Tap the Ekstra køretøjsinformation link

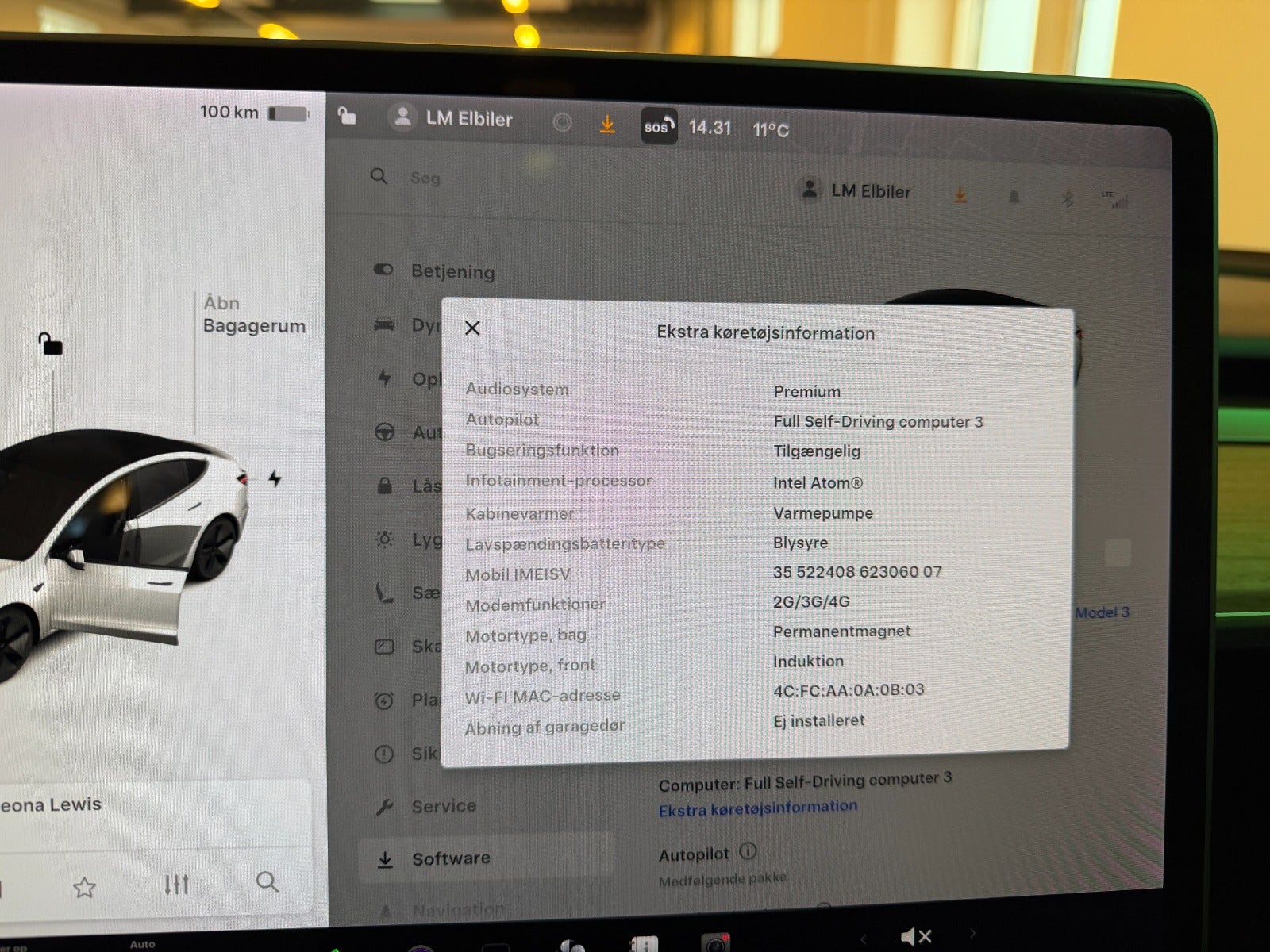pos(757,808)
